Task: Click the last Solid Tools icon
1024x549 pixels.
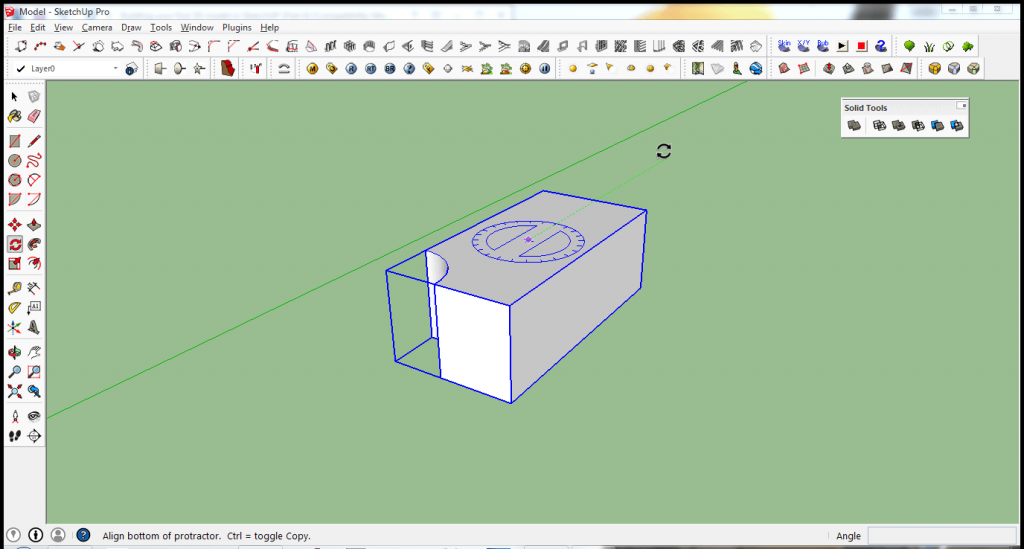Action: coord(957,125)
